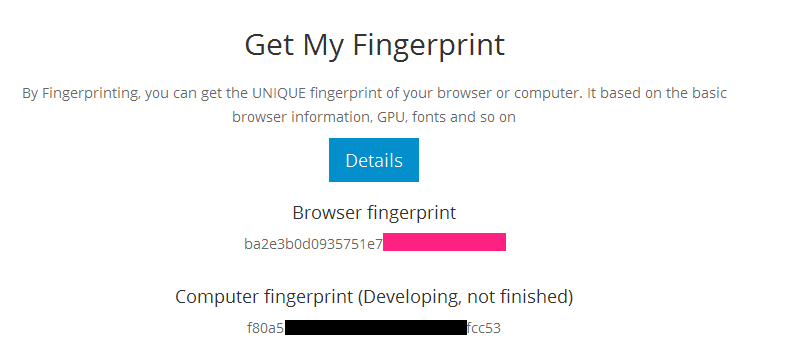
Task: Click the blue Details button
Action: coord(374,160)
